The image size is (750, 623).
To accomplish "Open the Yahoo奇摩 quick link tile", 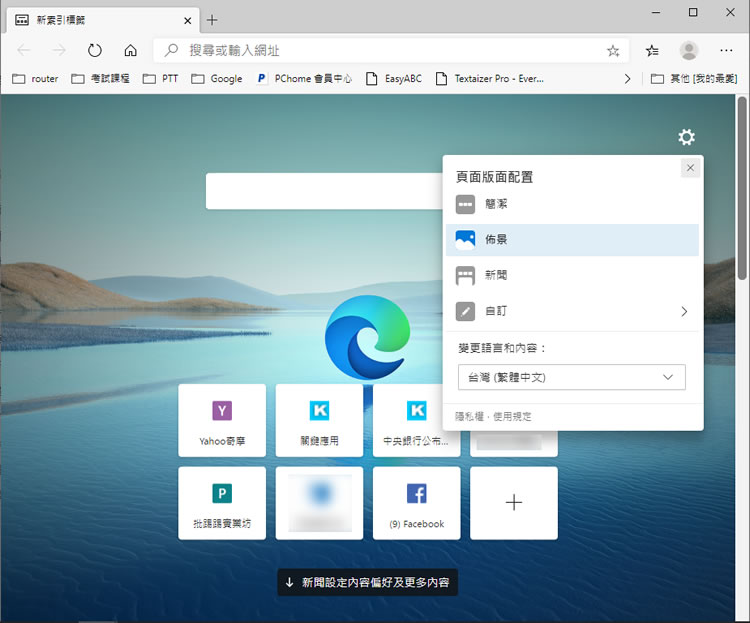I will click(x=222, y=420).
